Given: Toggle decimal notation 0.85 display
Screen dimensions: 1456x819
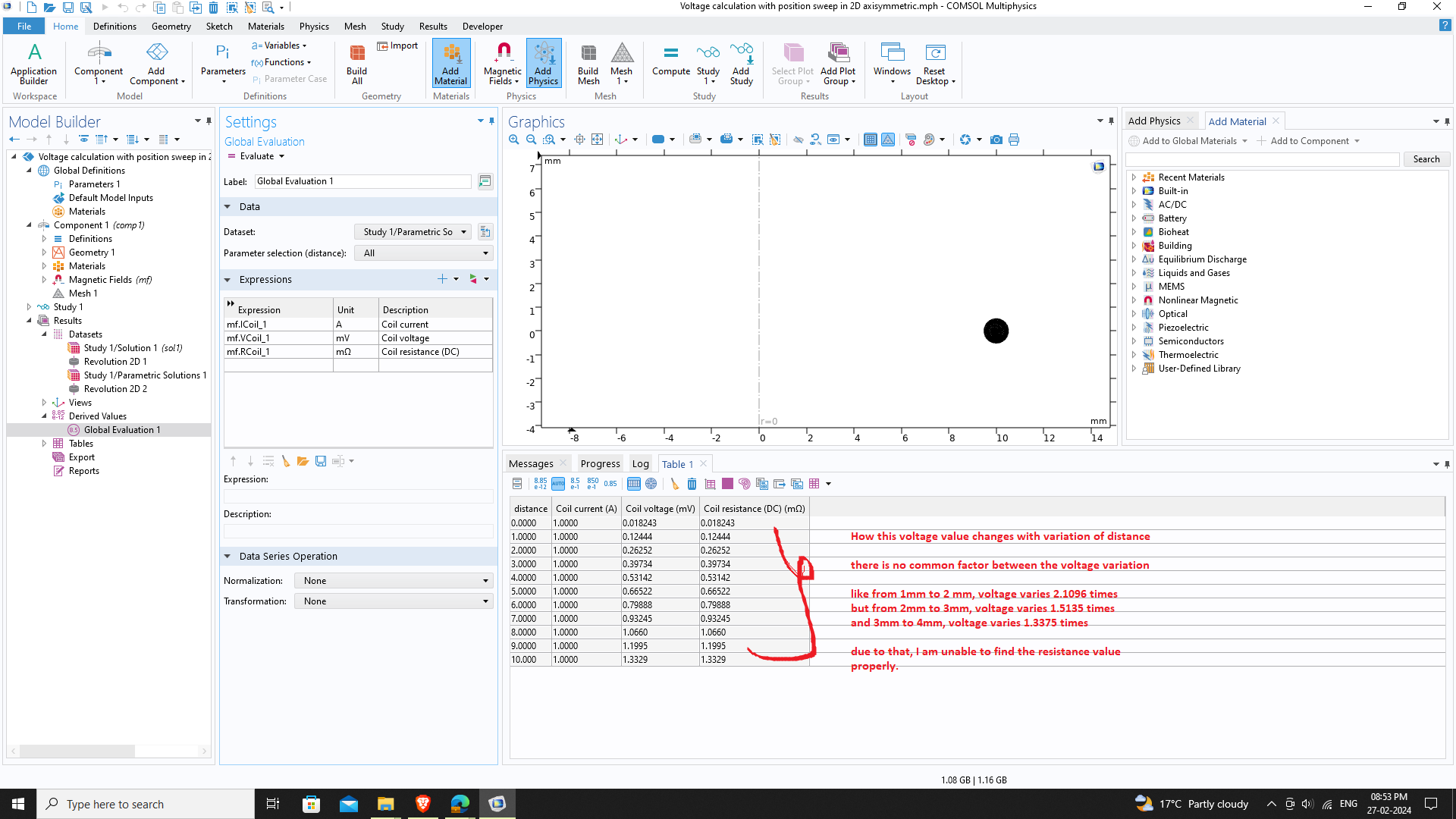Looking at the screenshot, I should click(x=610, y=484).
